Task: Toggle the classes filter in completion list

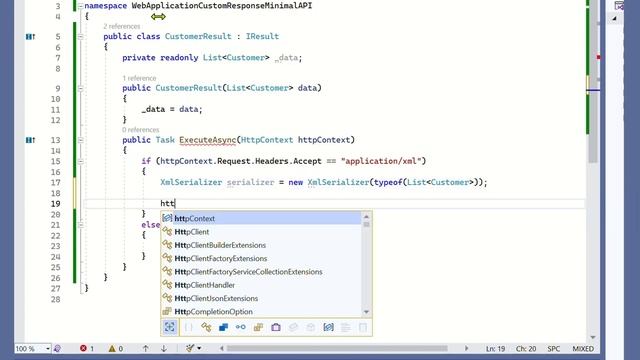Action: 206,327
